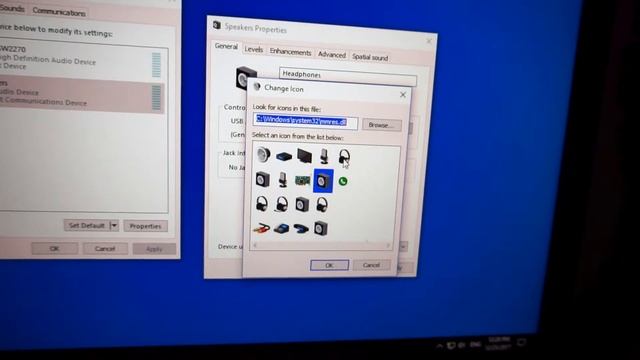Click the highlighted blue-selected speaker icon
Image resolution: width=640 pixels, height=360 pixels.
[323, 181]
